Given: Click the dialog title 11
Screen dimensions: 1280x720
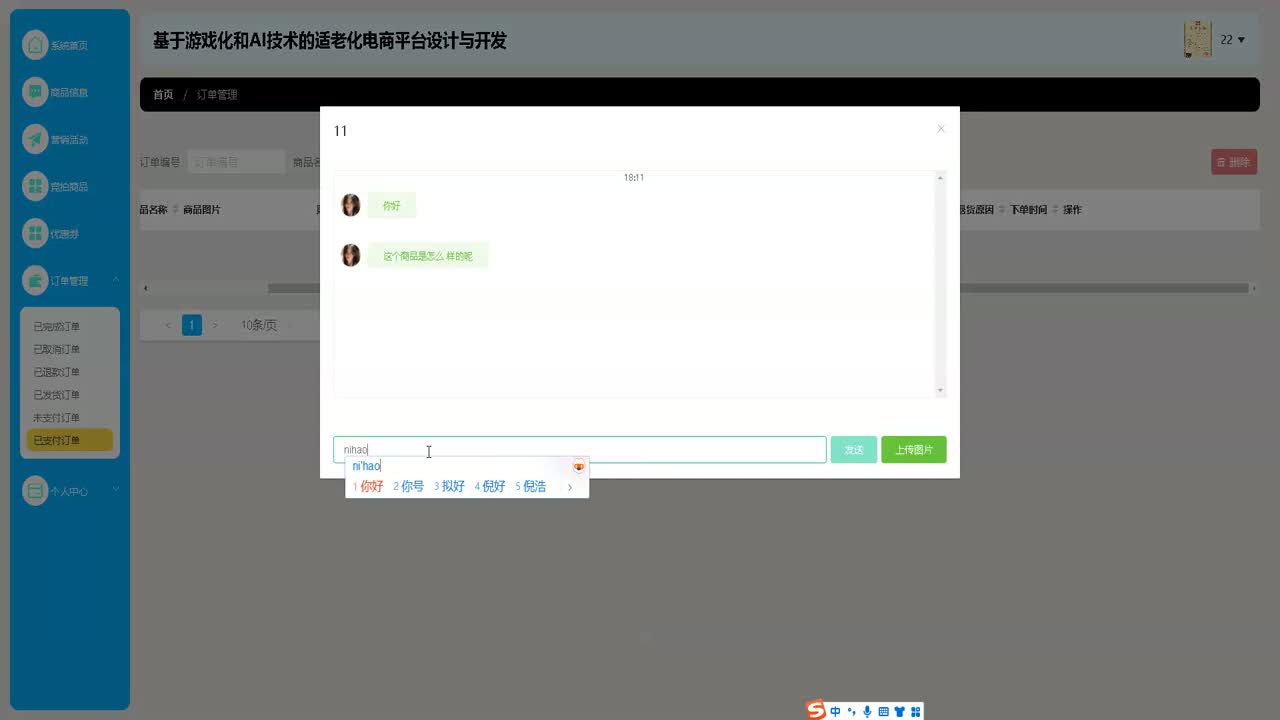Looking at the screenshot, I should (340, 131).
